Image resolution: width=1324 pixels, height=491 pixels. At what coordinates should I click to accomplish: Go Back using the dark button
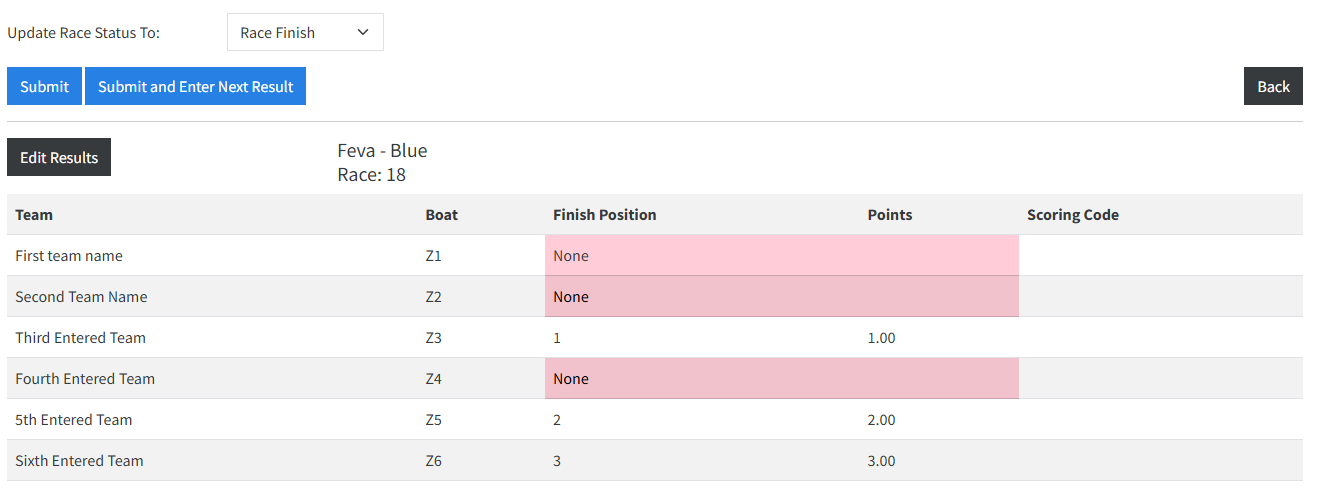(1272, 86)
